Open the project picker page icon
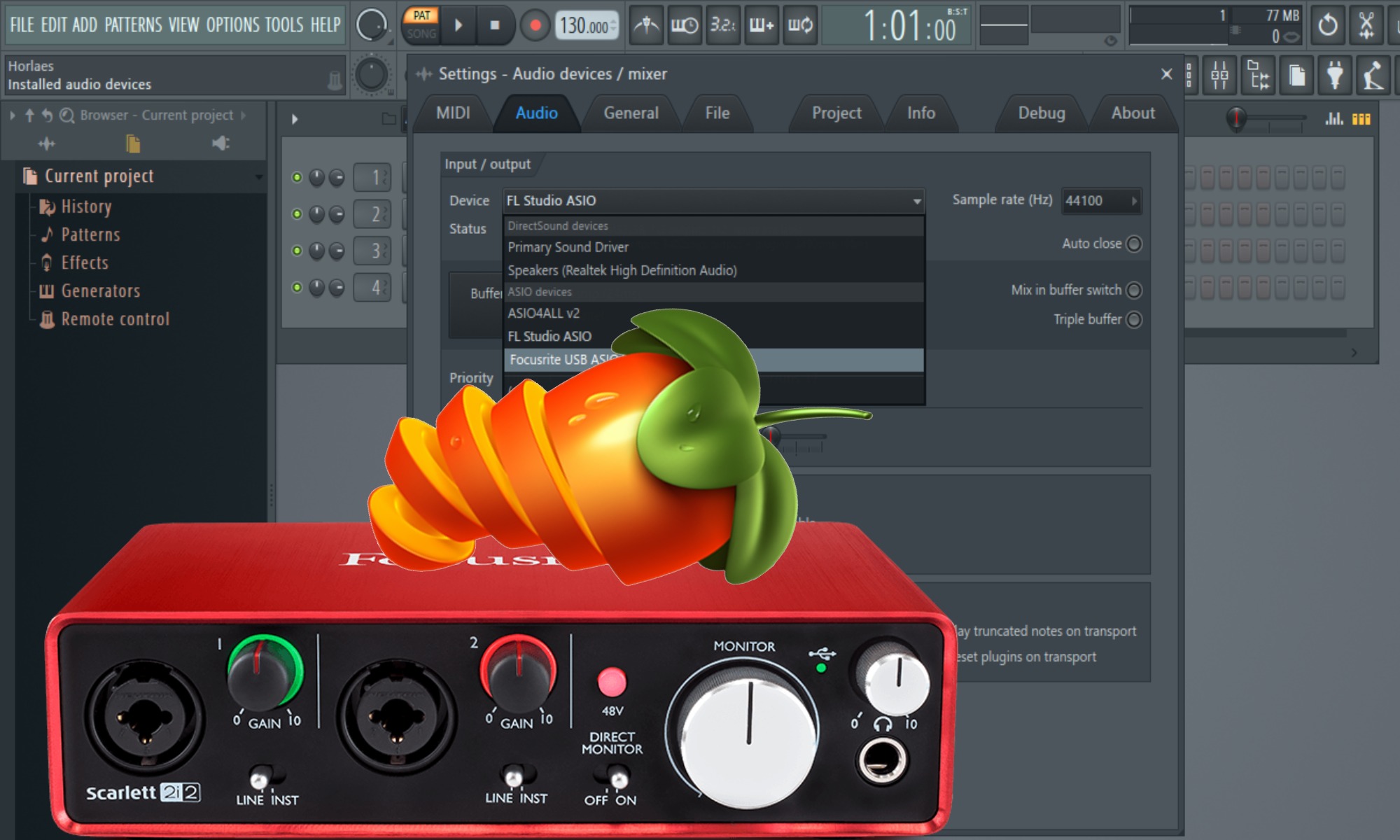This screenshot has width=1400, height=840. coord(1296,75)
